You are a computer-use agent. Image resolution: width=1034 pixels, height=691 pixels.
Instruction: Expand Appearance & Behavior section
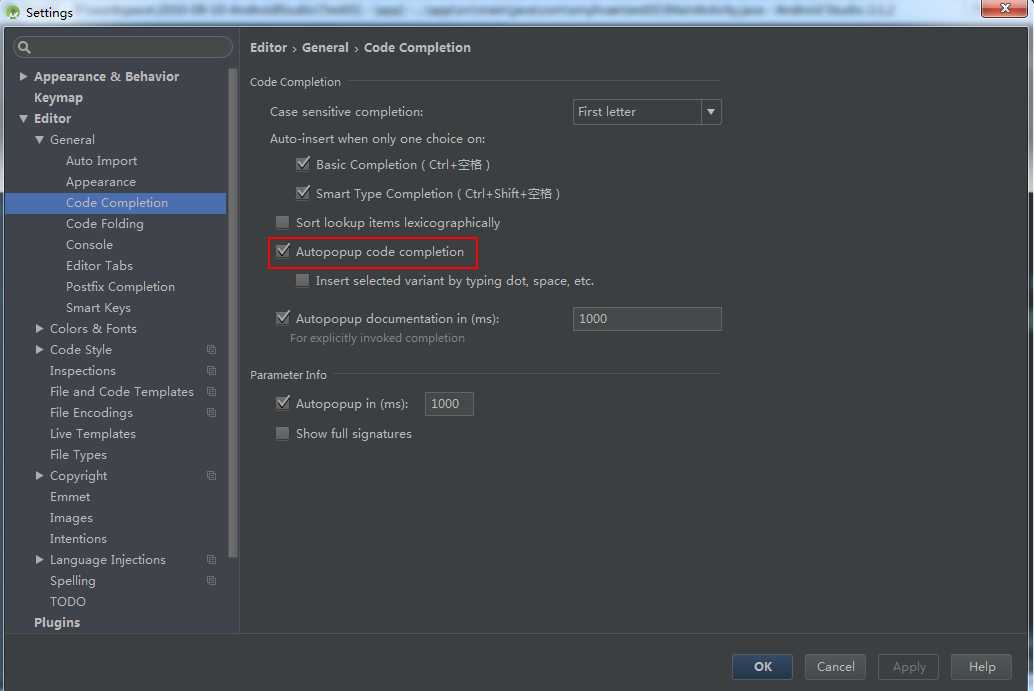(23, 76)
